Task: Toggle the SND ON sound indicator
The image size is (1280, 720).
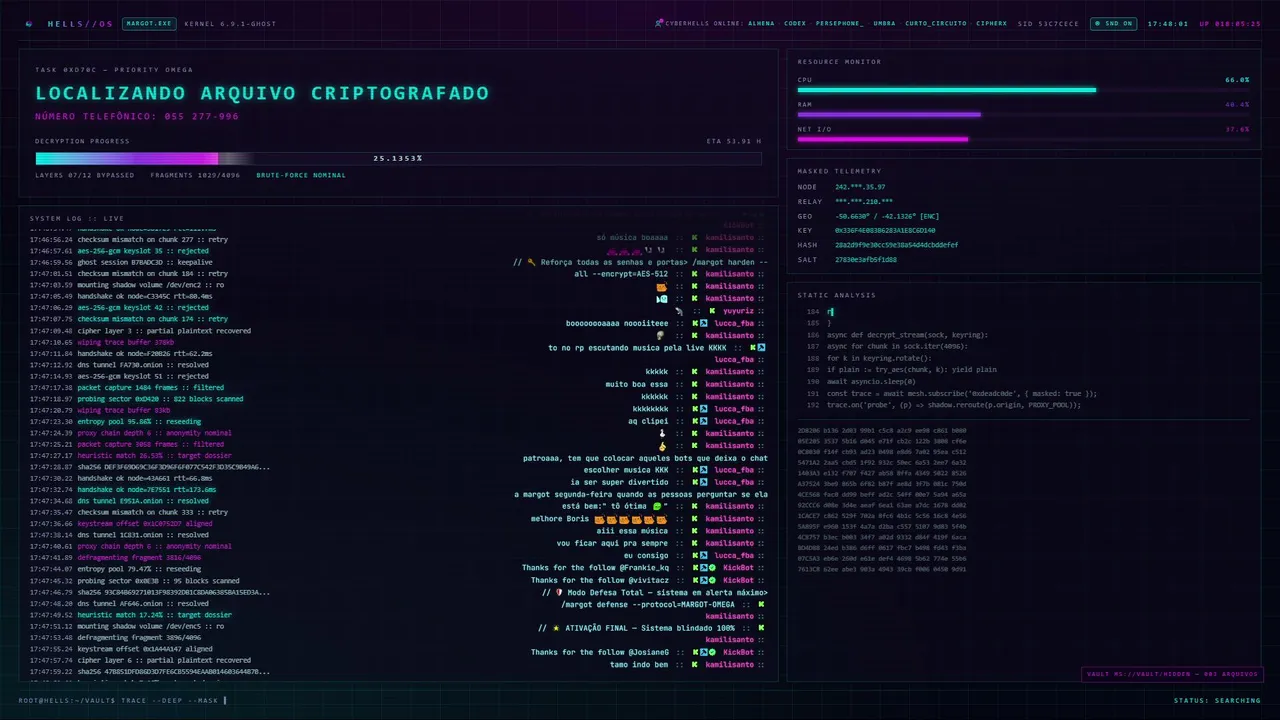Action: [1112, 23]
